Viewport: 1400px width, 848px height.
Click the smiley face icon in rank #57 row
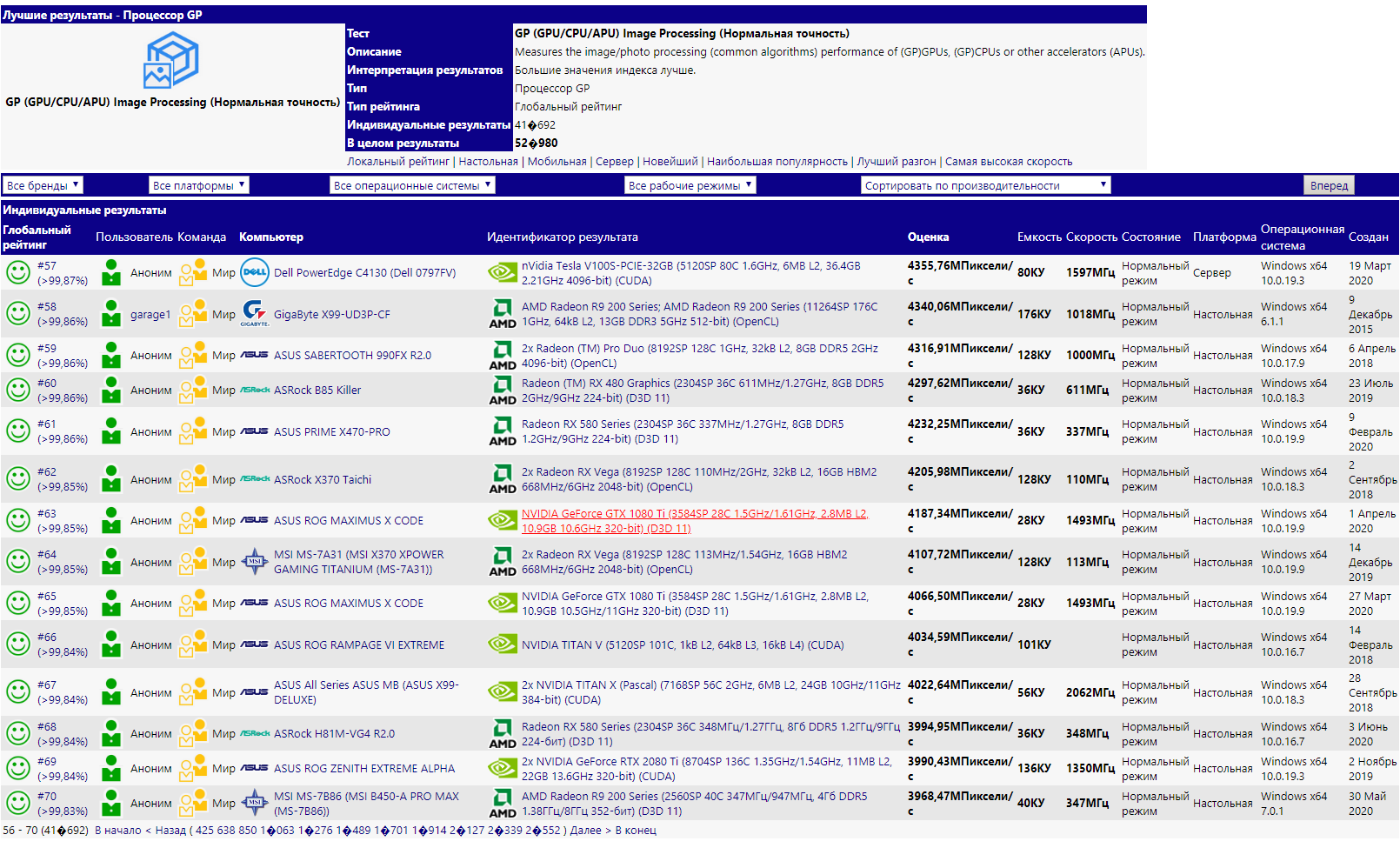coord(18,272)
